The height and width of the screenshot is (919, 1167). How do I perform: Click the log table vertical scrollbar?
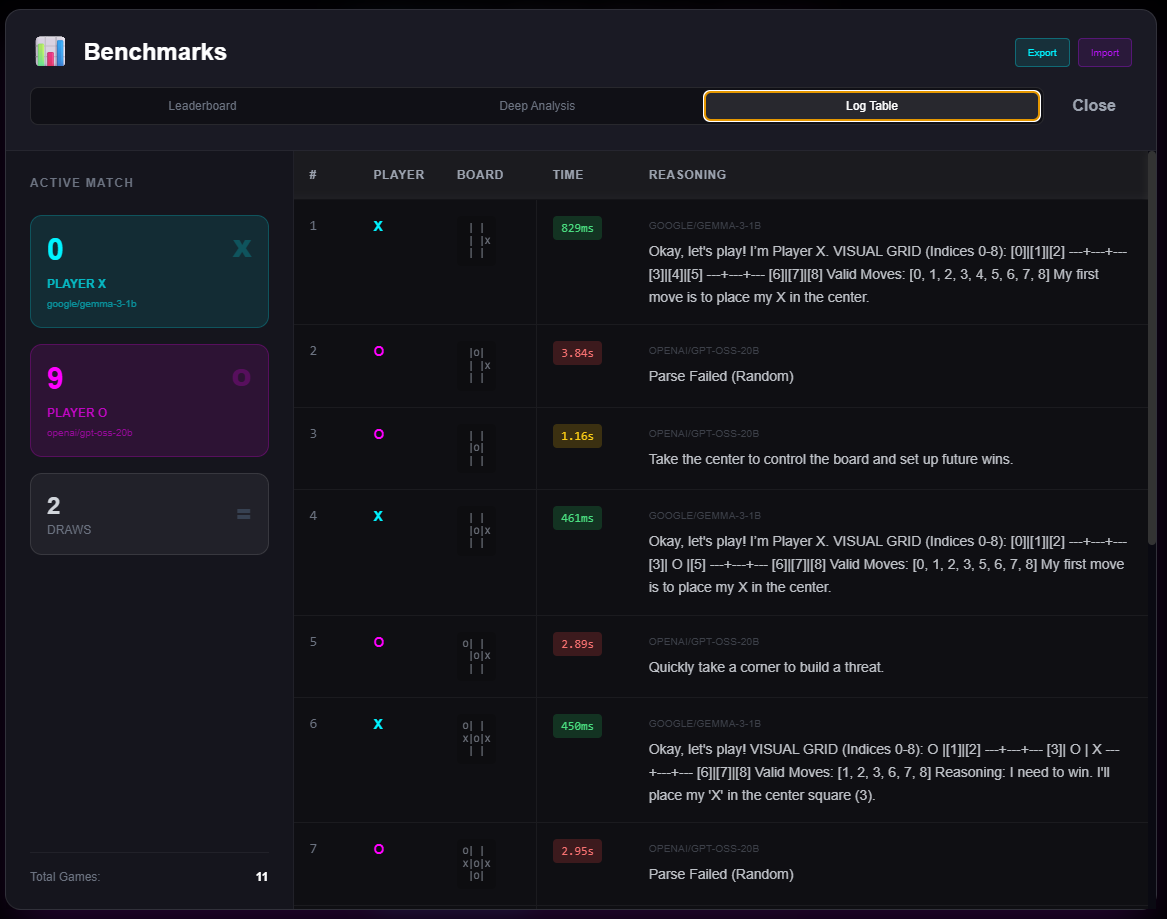click(x=1151, y=350)
